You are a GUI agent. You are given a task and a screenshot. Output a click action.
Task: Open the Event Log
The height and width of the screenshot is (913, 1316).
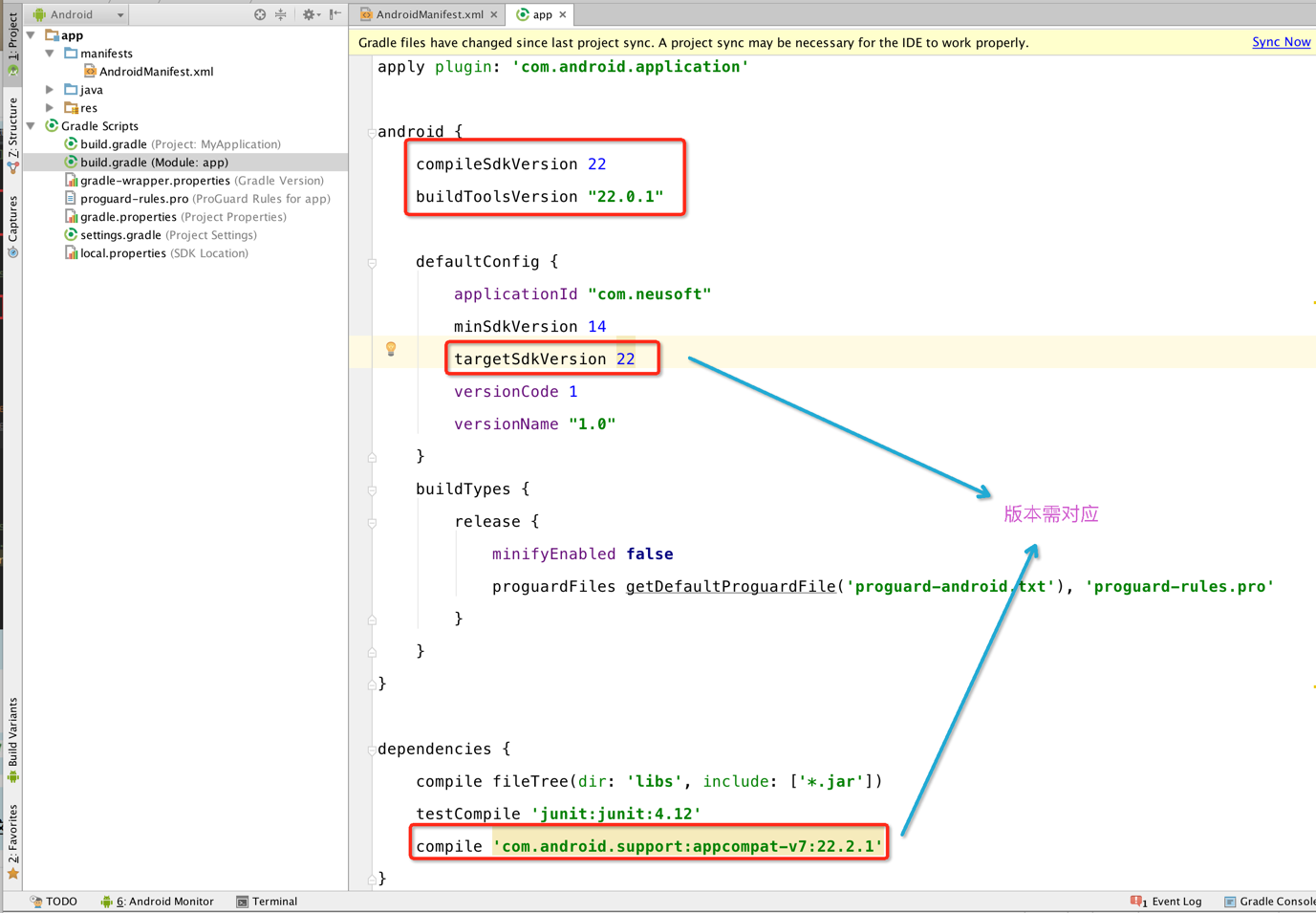click(1166, 902)
